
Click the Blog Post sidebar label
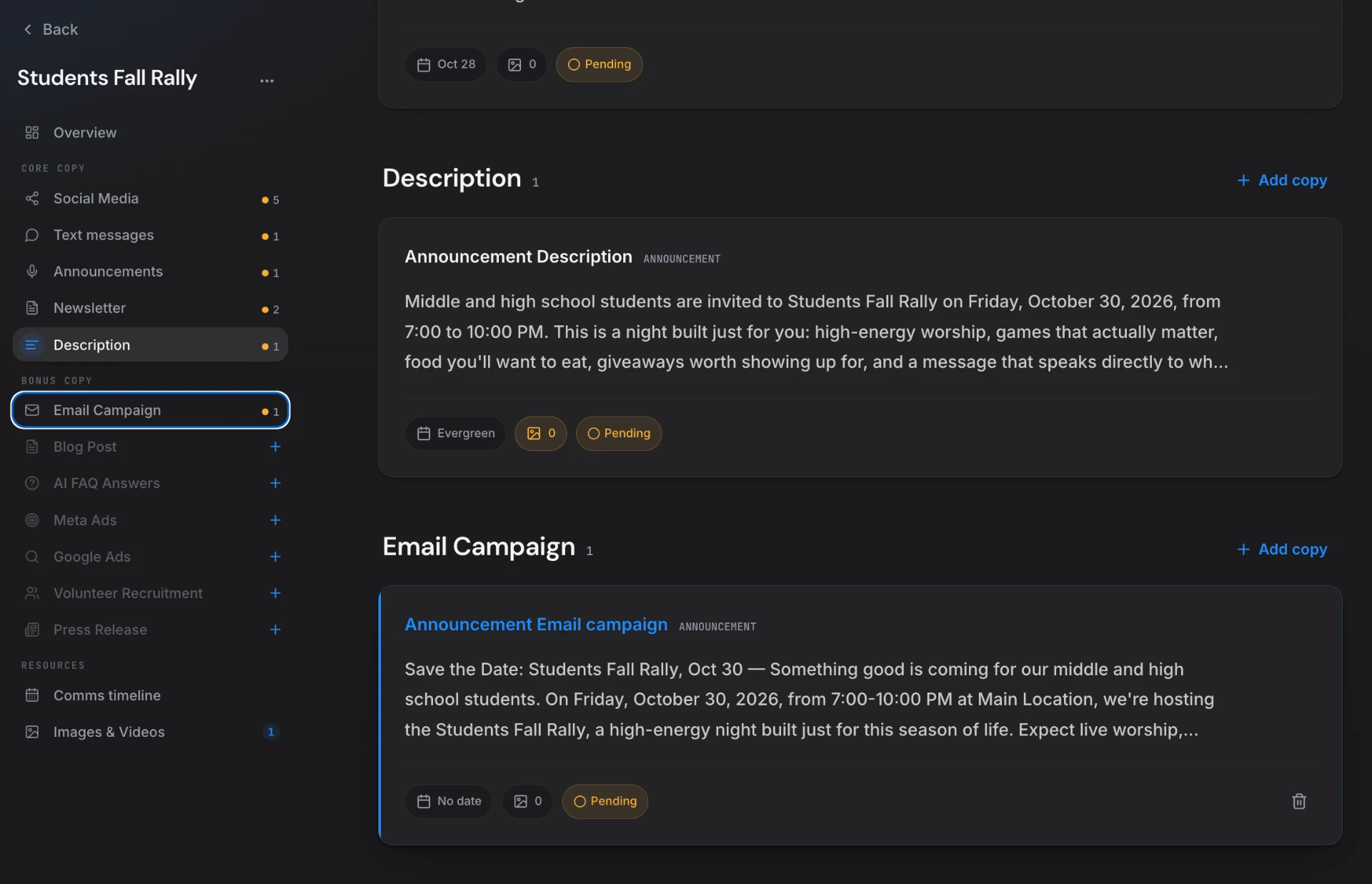tap(85, 447)
